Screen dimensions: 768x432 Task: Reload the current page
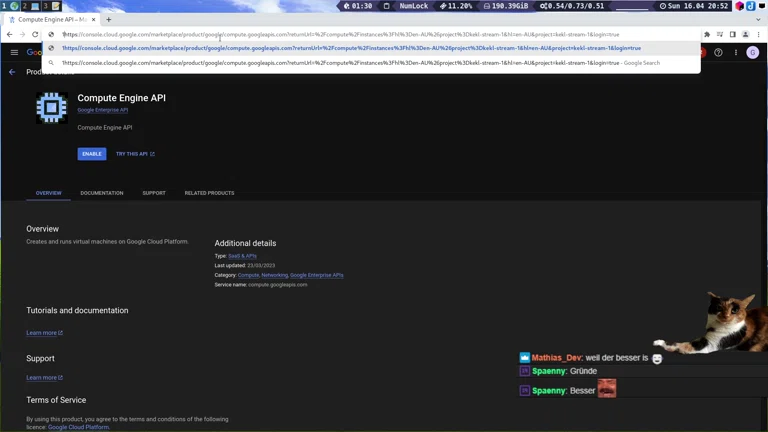point(35,34)
